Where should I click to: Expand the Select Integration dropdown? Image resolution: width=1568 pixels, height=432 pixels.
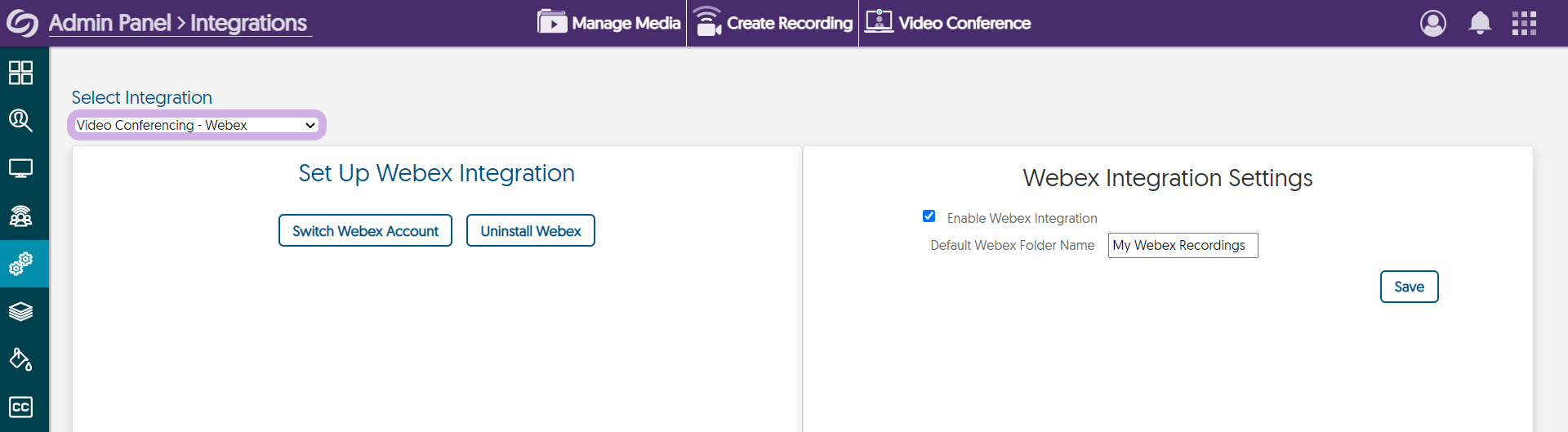coord(196,125)
